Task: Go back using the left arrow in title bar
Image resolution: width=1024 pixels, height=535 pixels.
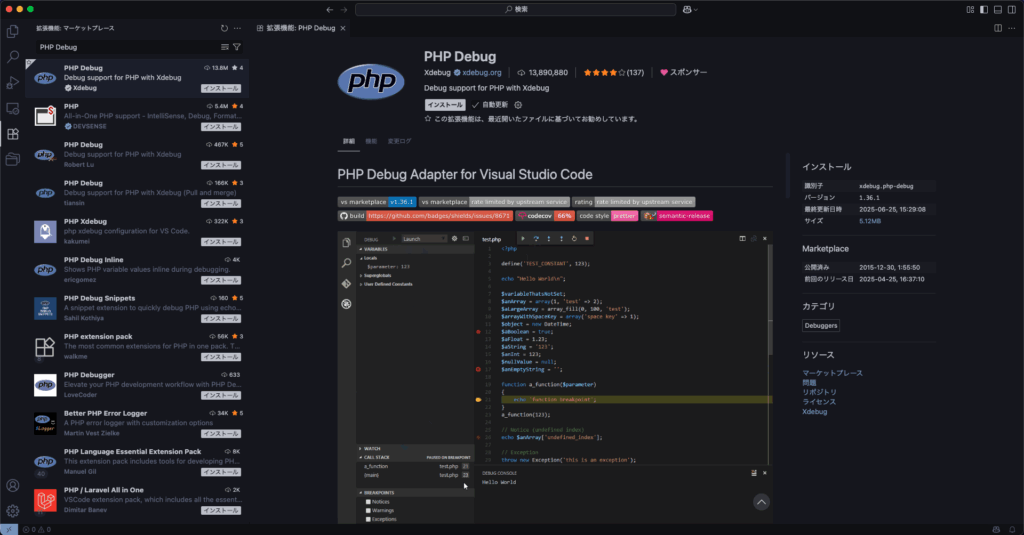Action: [x=330, y=9]
